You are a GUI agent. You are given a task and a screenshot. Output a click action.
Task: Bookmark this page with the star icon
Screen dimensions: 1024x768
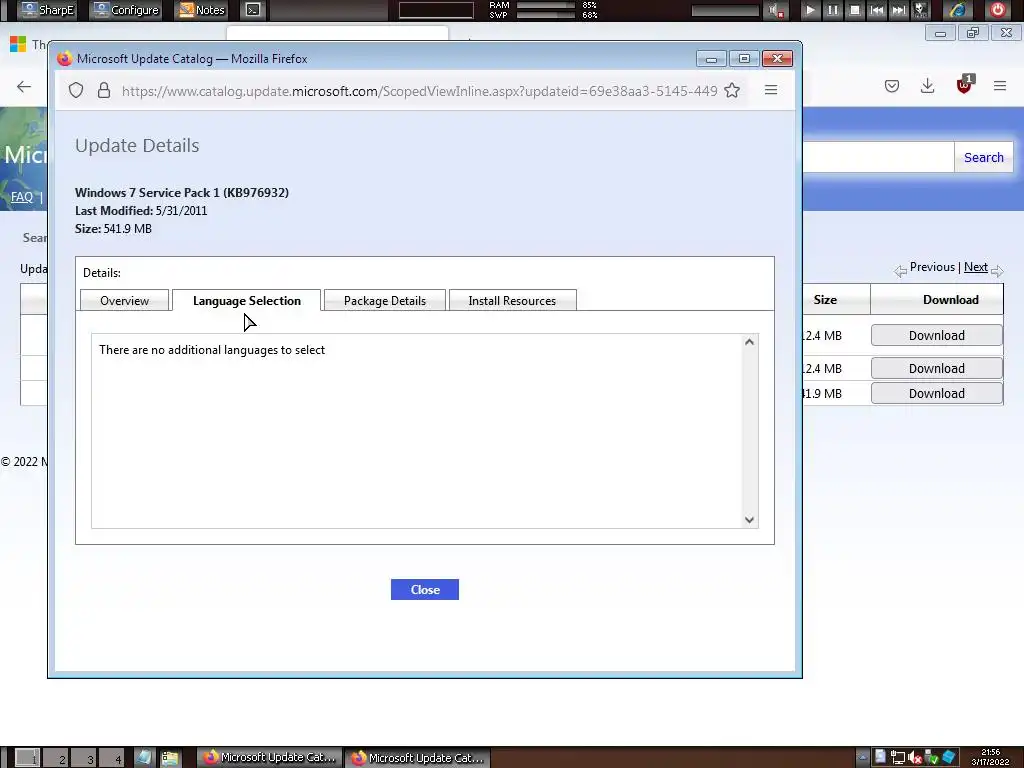click(732, 90)
